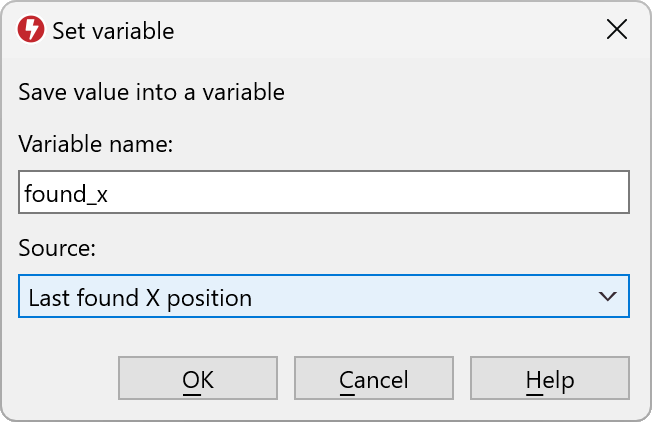Close the Set variable dialog
The image size is (652, 422).
617,30
